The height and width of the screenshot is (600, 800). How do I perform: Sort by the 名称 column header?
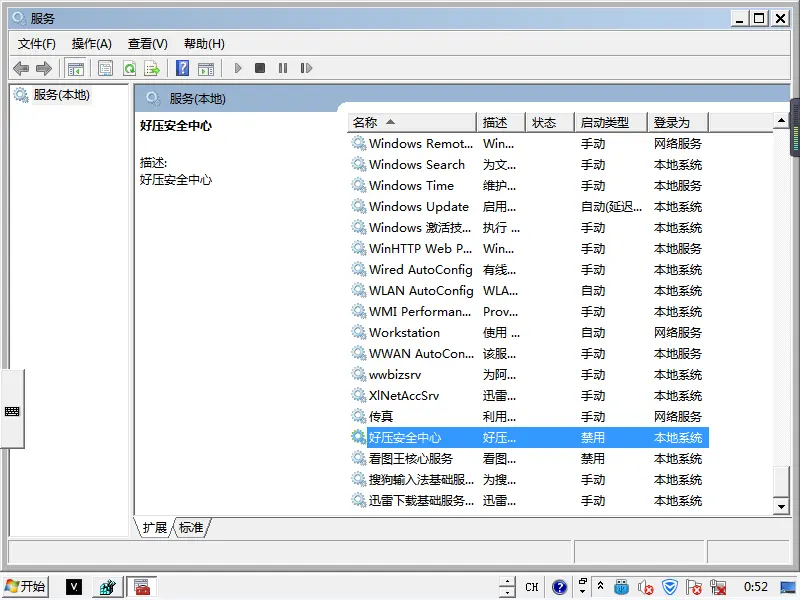pyautogui.click(x=412, y=122)
